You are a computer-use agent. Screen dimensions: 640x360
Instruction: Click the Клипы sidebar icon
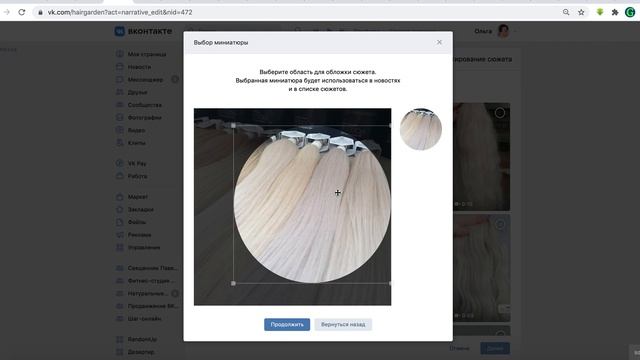click(120, 143)
